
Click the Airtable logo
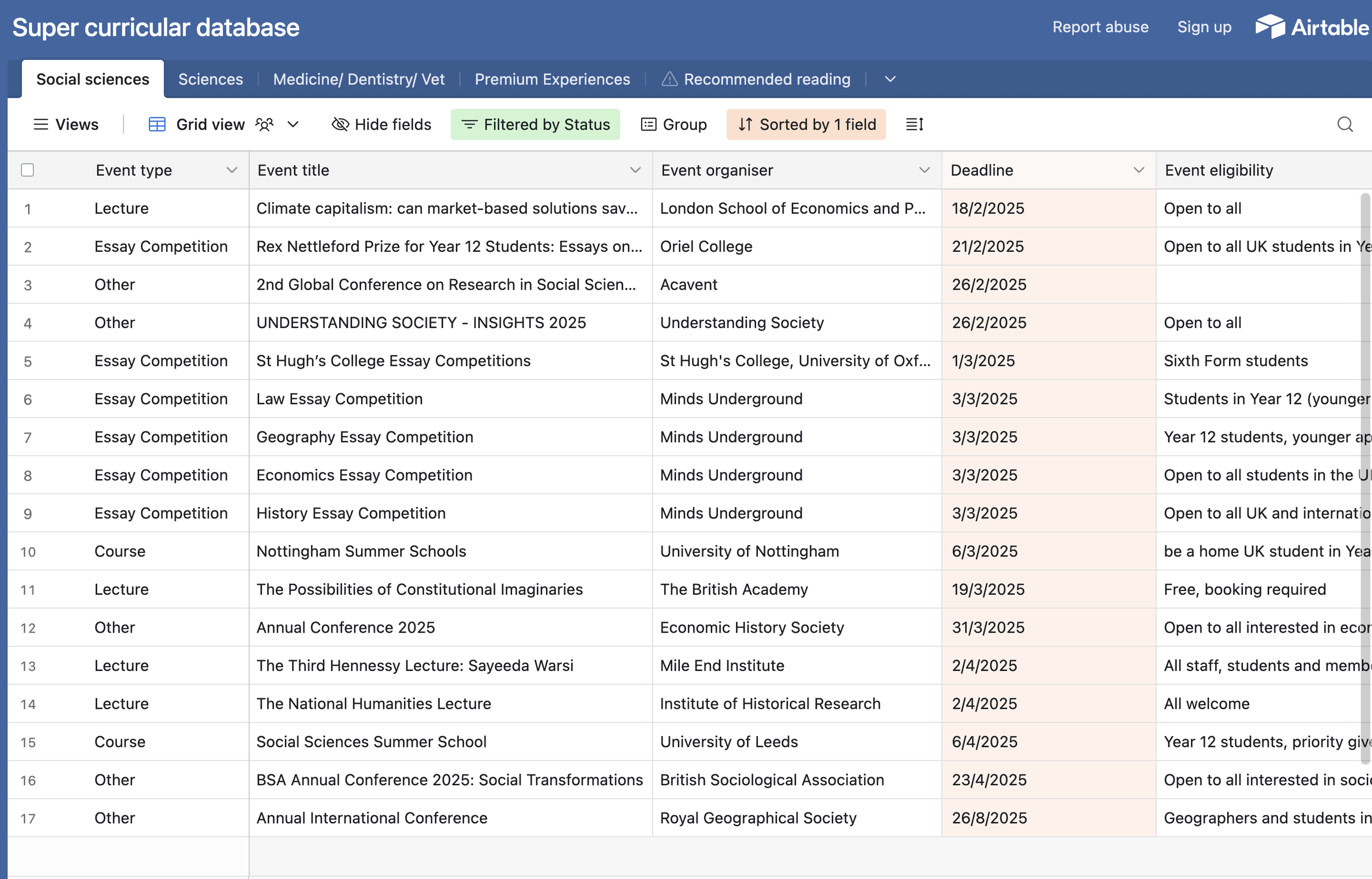1311,27
